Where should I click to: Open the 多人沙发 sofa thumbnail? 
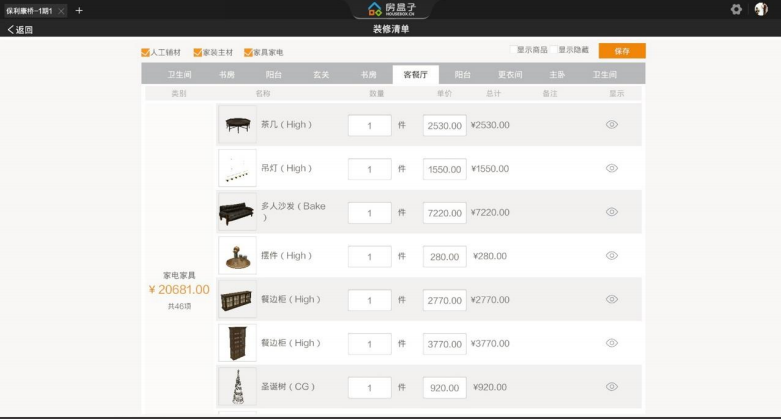[x=238, y=212]
